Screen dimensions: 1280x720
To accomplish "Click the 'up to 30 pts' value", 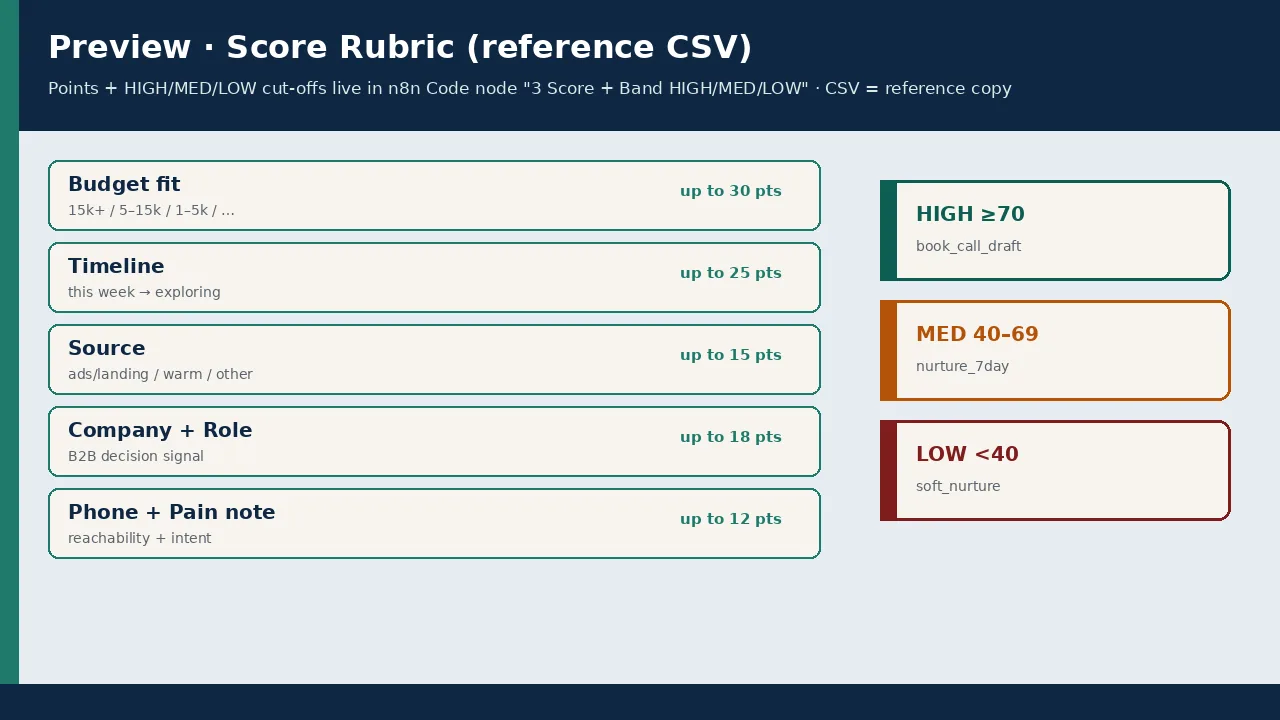I will 731,191.
